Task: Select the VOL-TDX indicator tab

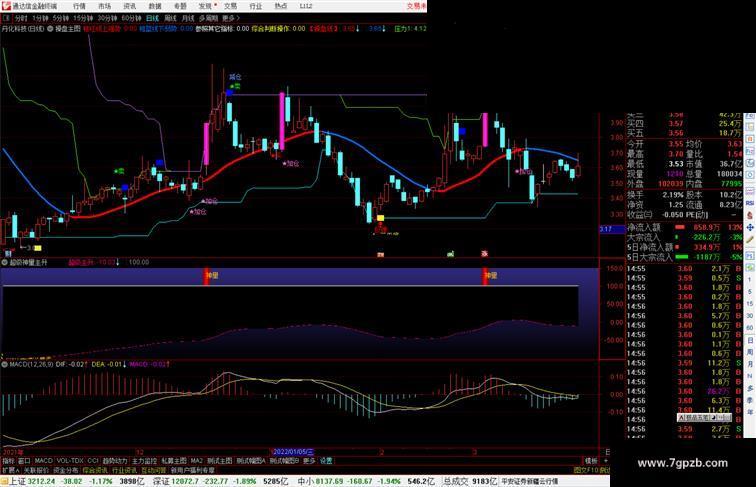Action: pyautogui.click(x=70, y=461)
